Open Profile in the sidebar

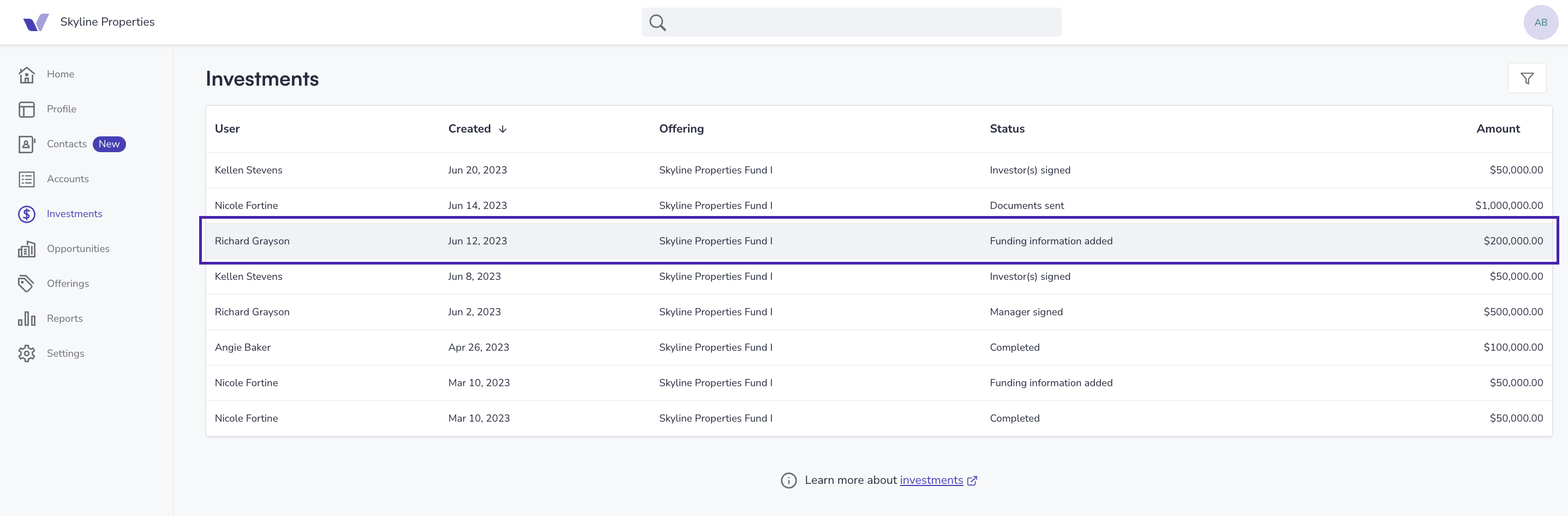click(x=62, y=109)
